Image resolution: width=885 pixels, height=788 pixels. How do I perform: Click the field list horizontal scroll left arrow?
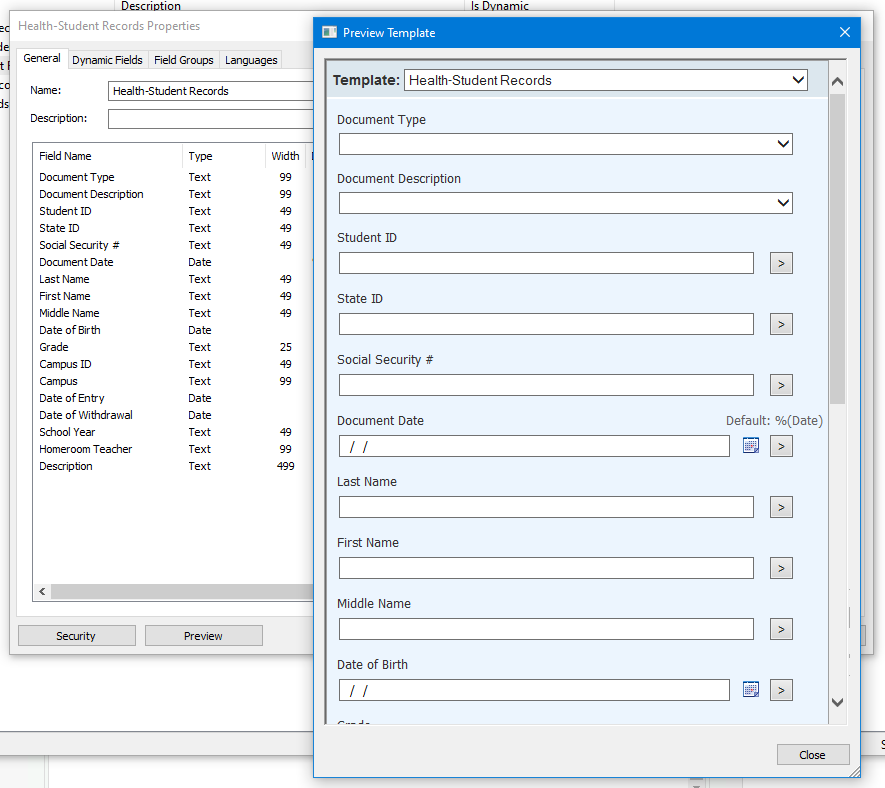(x=42, y=591)
